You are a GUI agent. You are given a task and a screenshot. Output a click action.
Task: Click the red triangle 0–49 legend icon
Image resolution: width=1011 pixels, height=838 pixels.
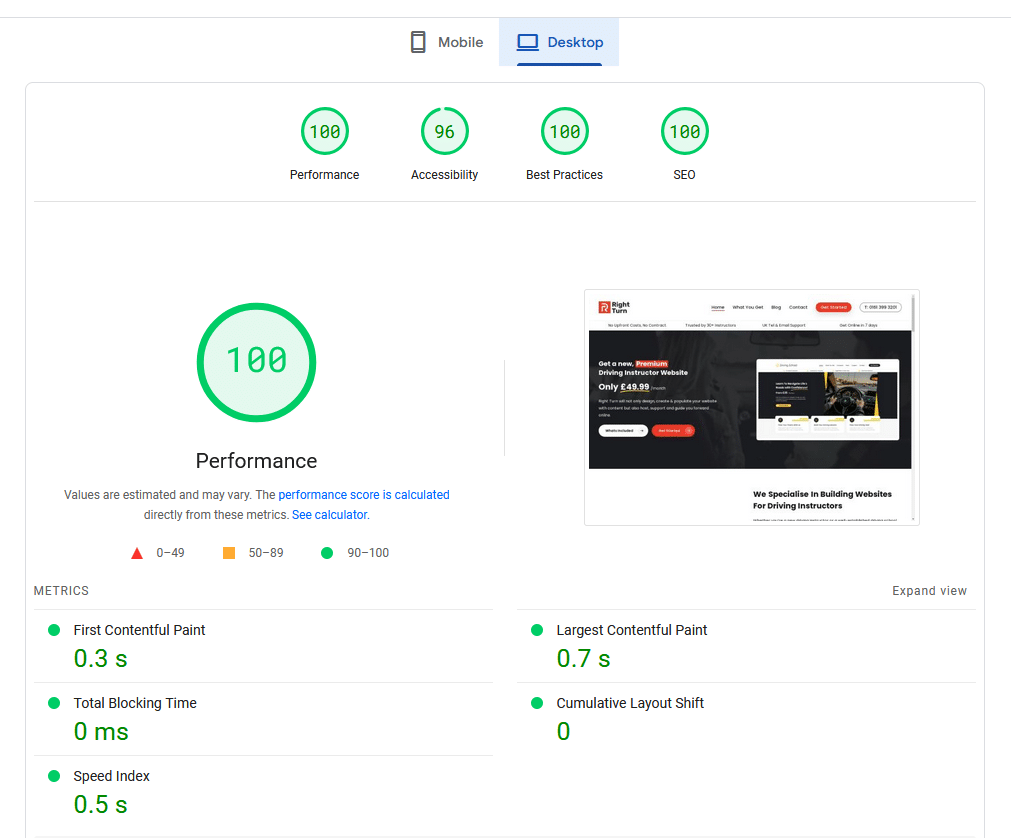pyautogui.click(x=137, y=553)
